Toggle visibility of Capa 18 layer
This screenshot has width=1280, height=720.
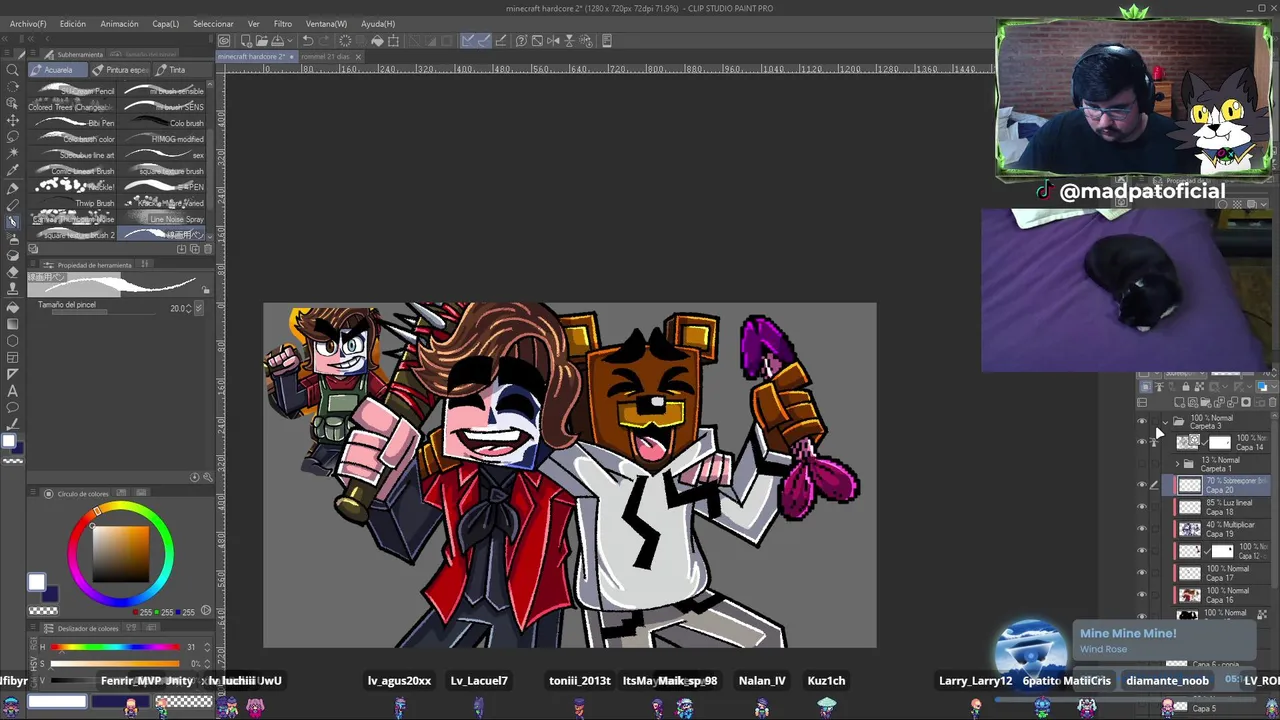1142,507
